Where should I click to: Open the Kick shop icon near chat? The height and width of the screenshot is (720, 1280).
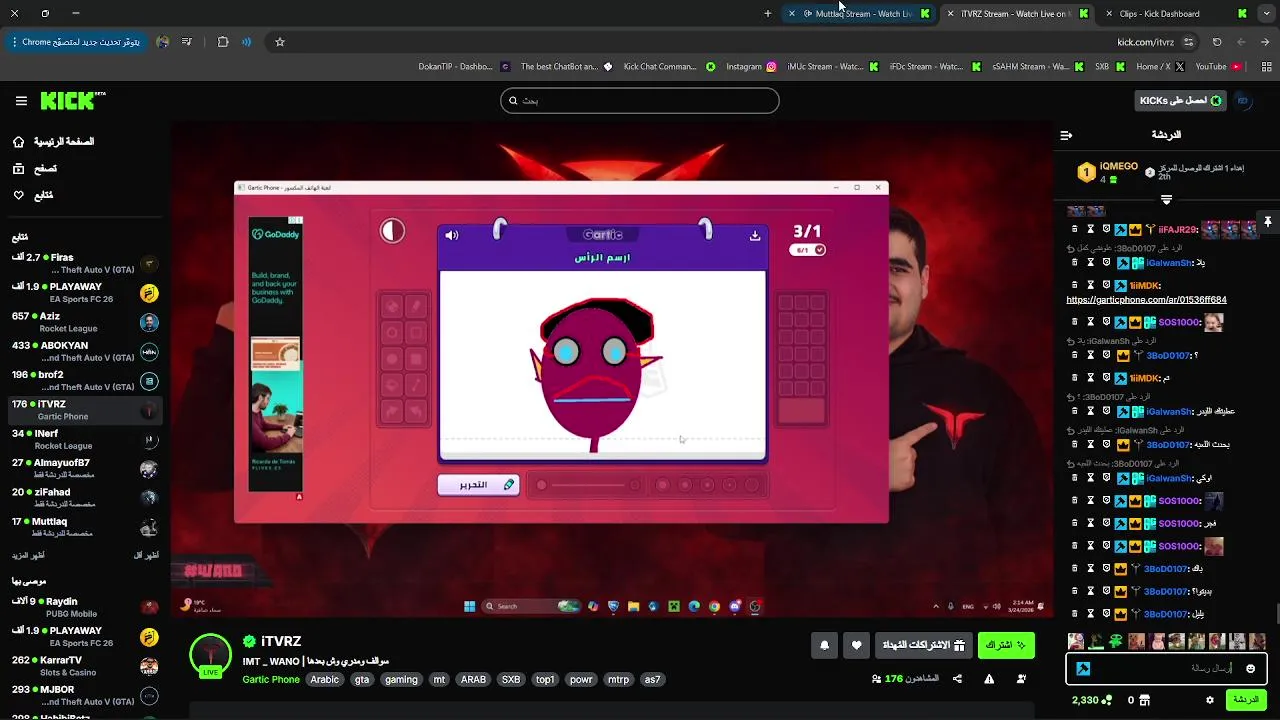(x=1145, y=700)
